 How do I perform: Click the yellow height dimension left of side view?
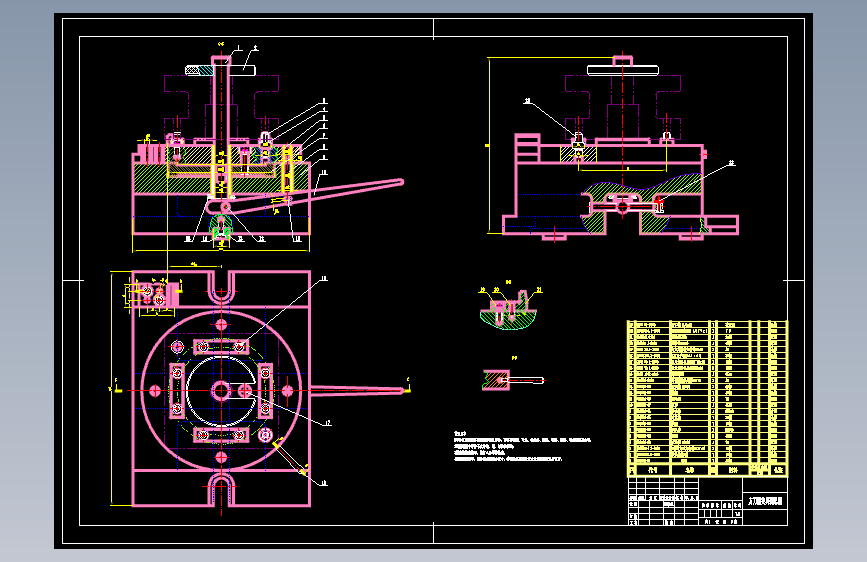click(x=489, y=145)
